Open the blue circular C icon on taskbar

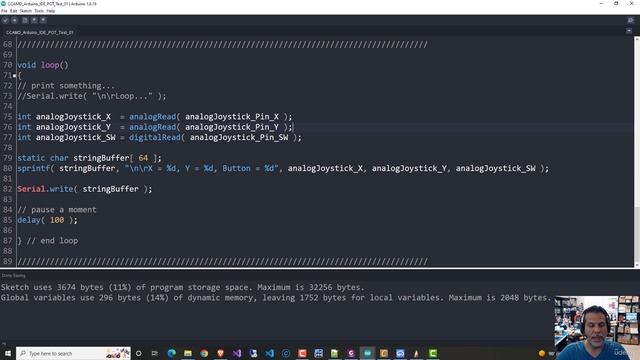click(286, 353)
